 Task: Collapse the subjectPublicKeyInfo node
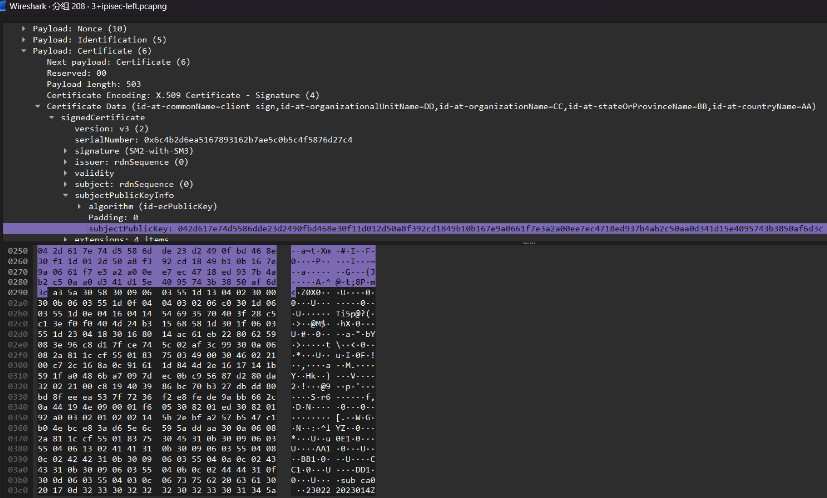(65, 195)
